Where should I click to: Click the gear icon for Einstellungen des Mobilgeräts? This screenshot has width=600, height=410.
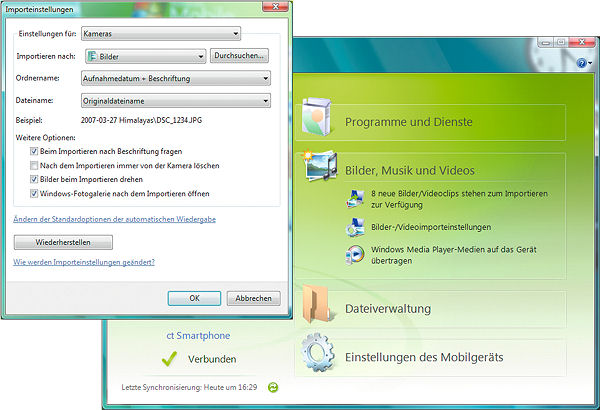[318, 353]
